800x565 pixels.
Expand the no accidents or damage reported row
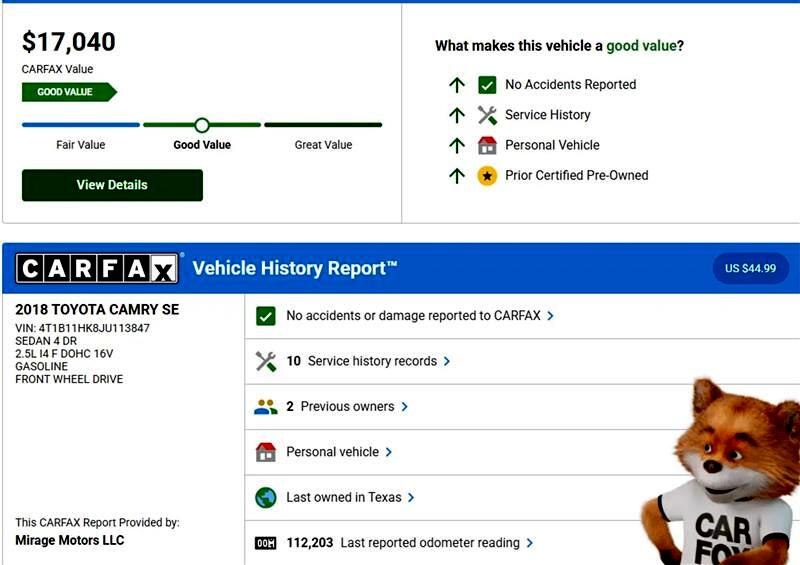tap(420, 316)
